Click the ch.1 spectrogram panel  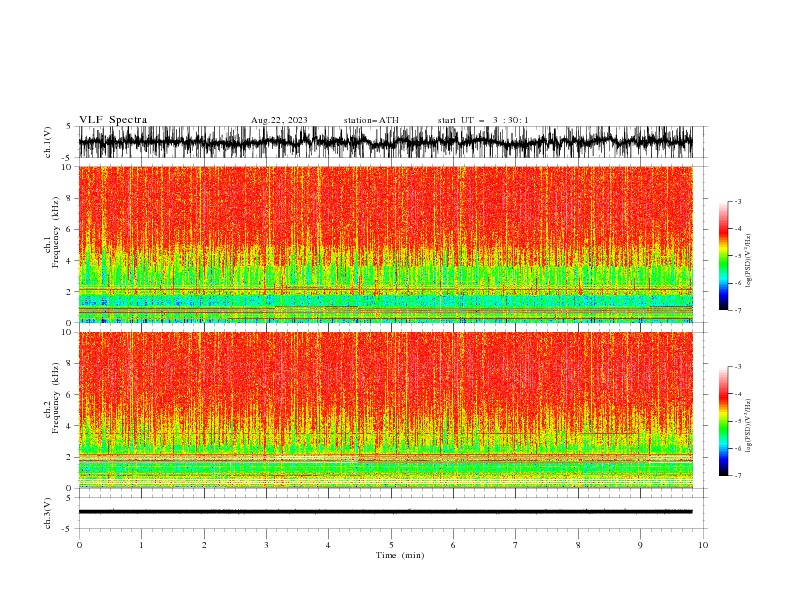(x=385, y=244)
